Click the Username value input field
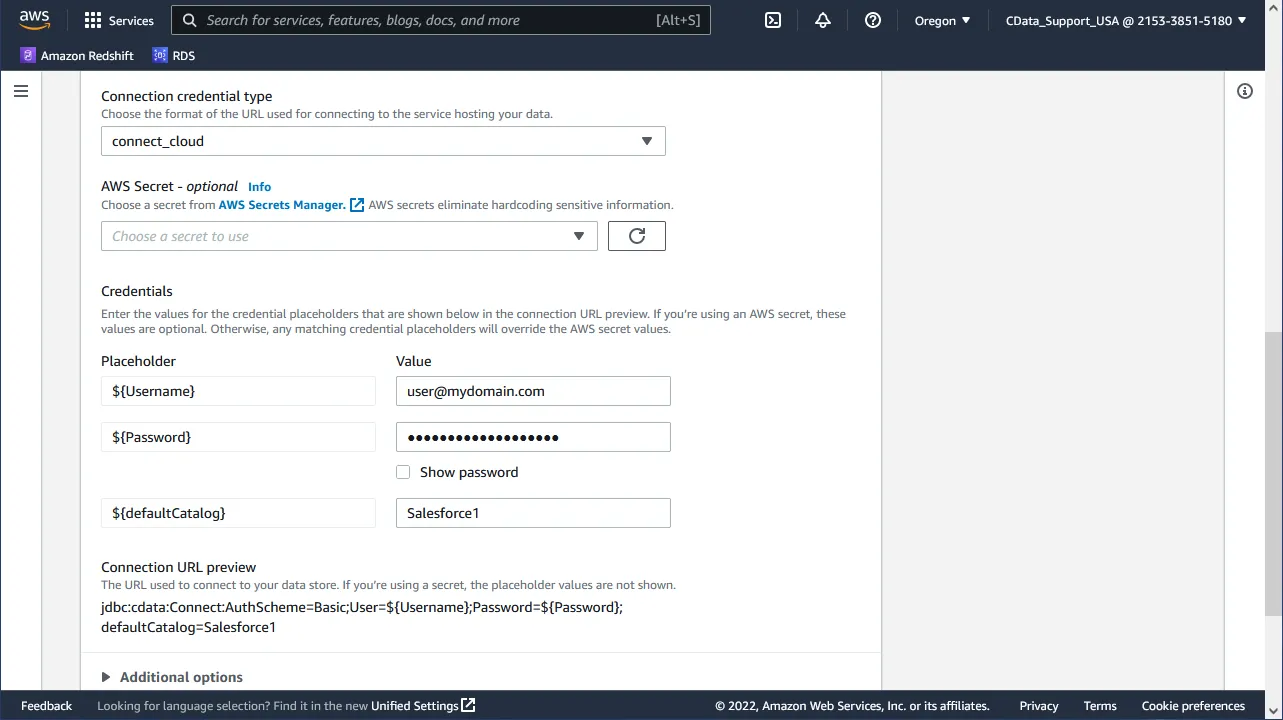 click(x=533, y=391)
